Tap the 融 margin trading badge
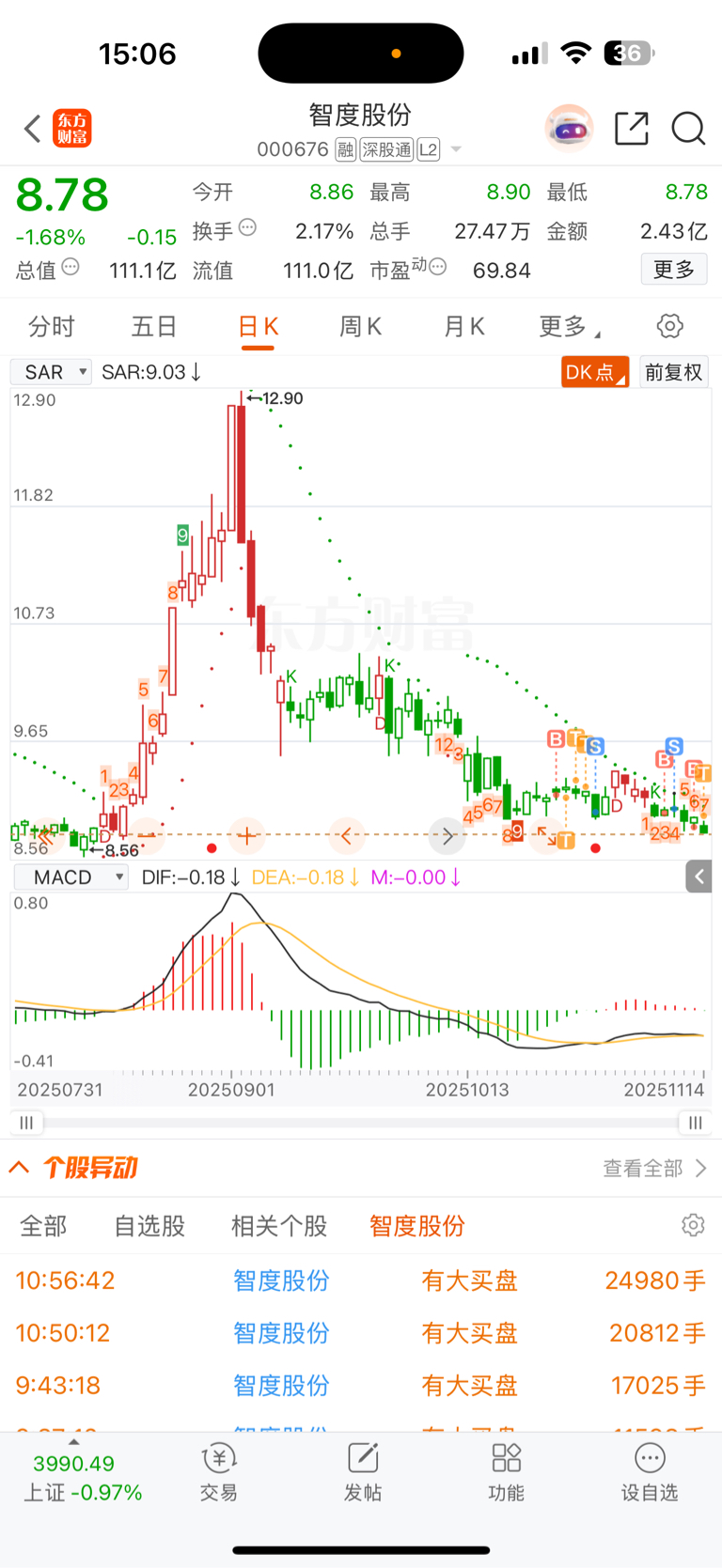 coord(345,149)
